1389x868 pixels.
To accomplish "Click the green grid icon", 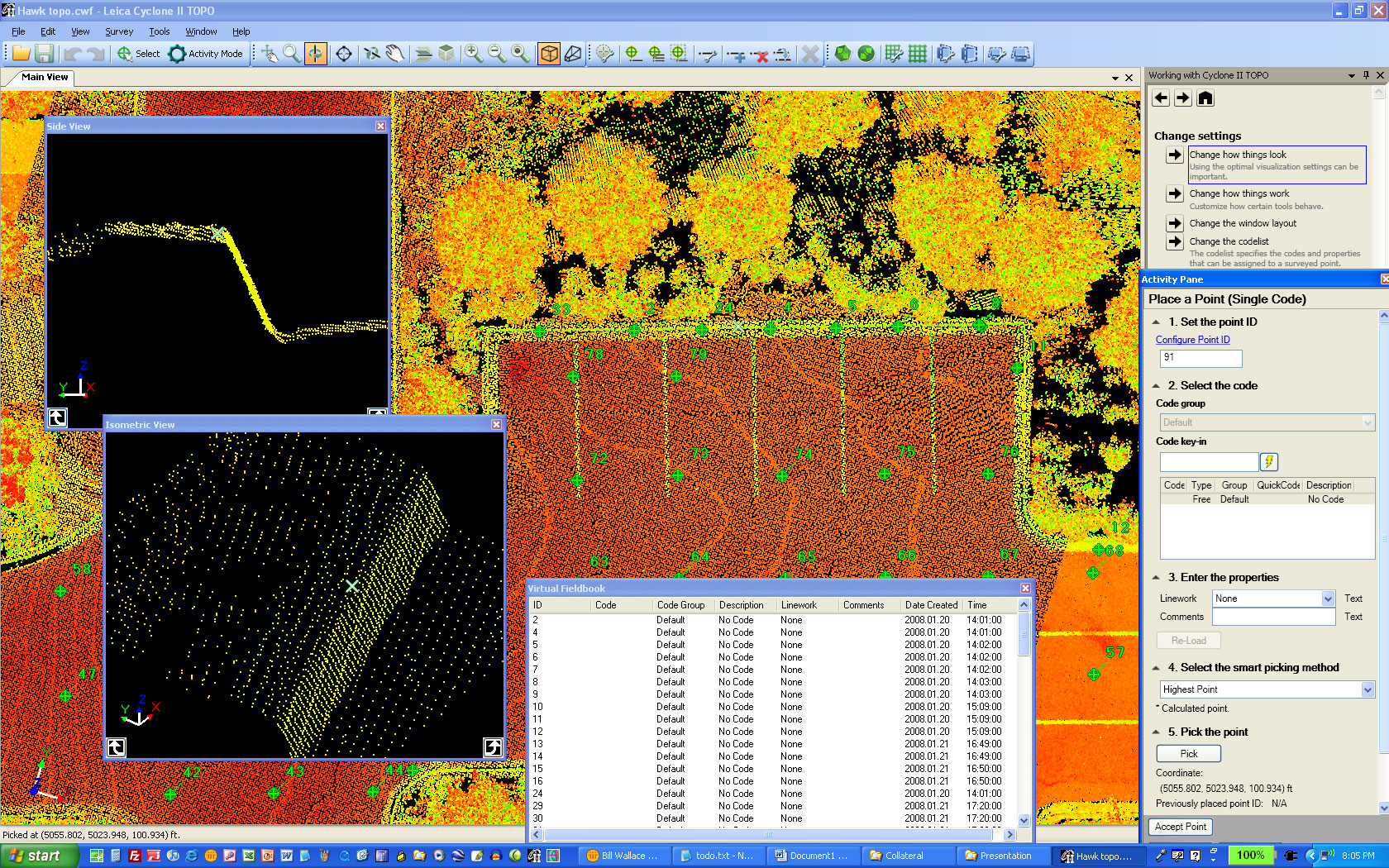I will (918, 54).
